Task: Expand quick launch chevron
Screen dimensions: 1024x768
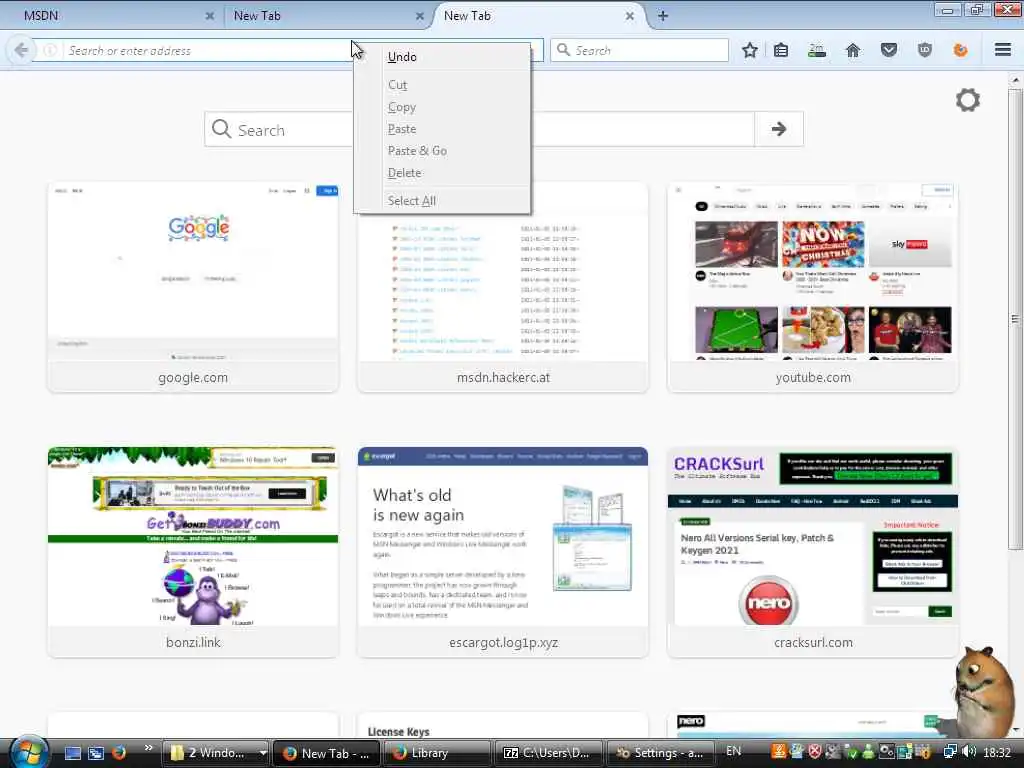Action: pyautogui.click(x=148, y=748)
